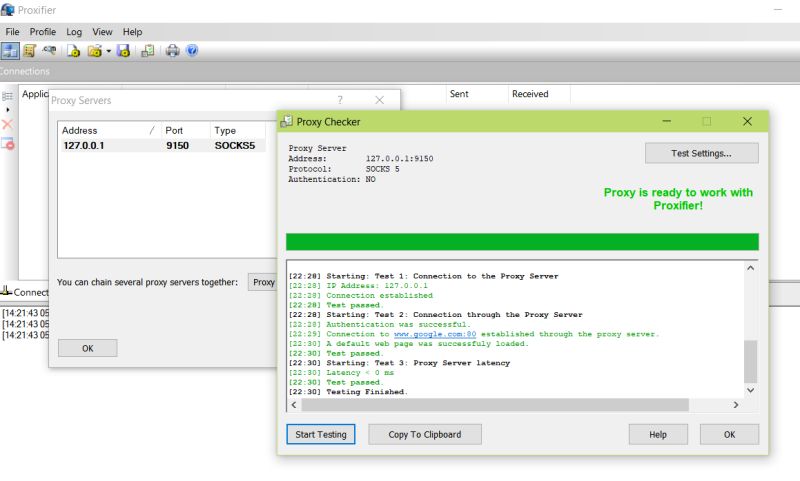Click OK in the Proxy Checker window
The image size is (800, 481).
pyautogui.click(x=730, y=434)
